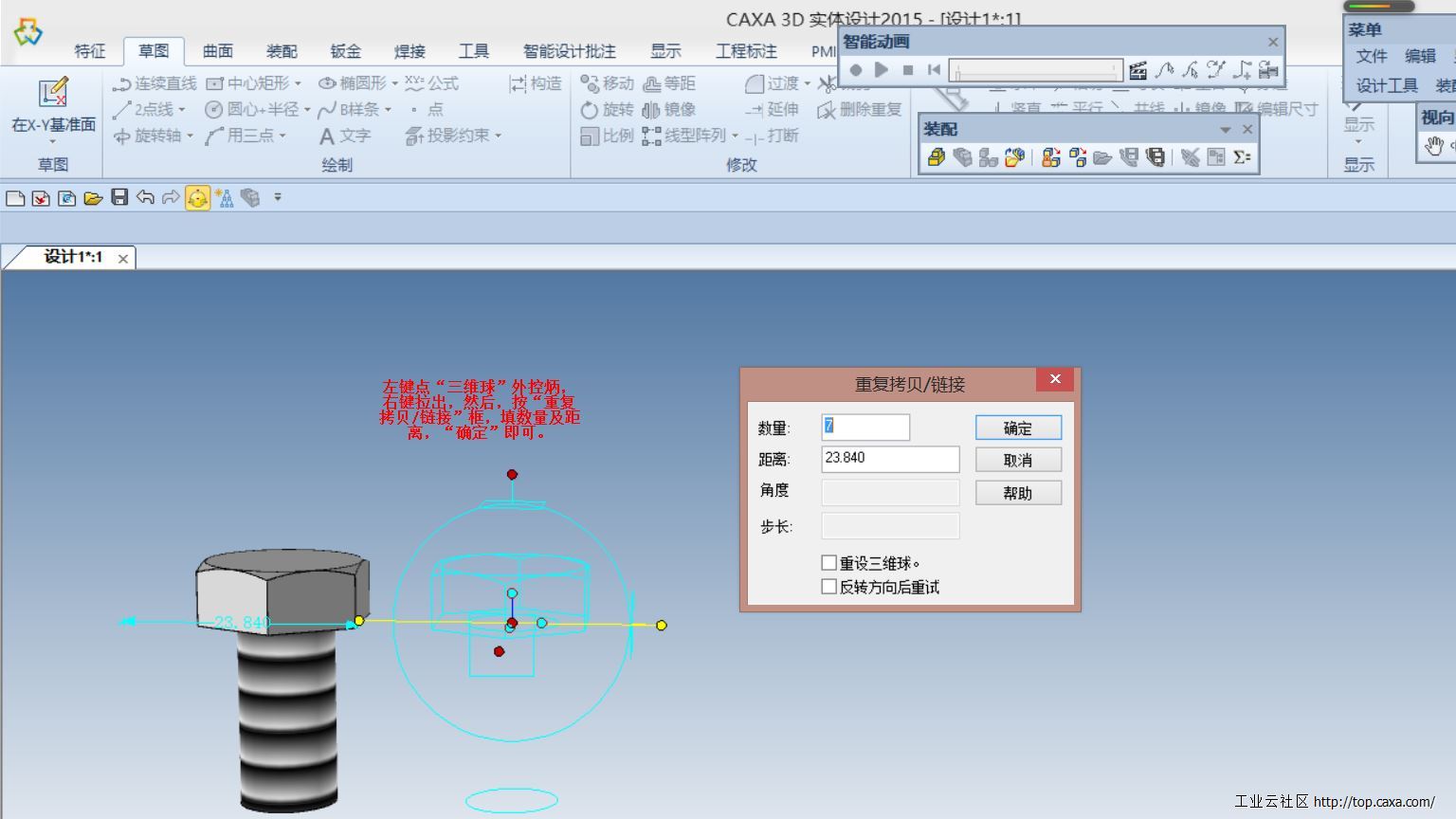This screenshot has width=1456, height=819.
Task: Click the Σ statistics icon in 装配 toolbar
Action: 1242,157
